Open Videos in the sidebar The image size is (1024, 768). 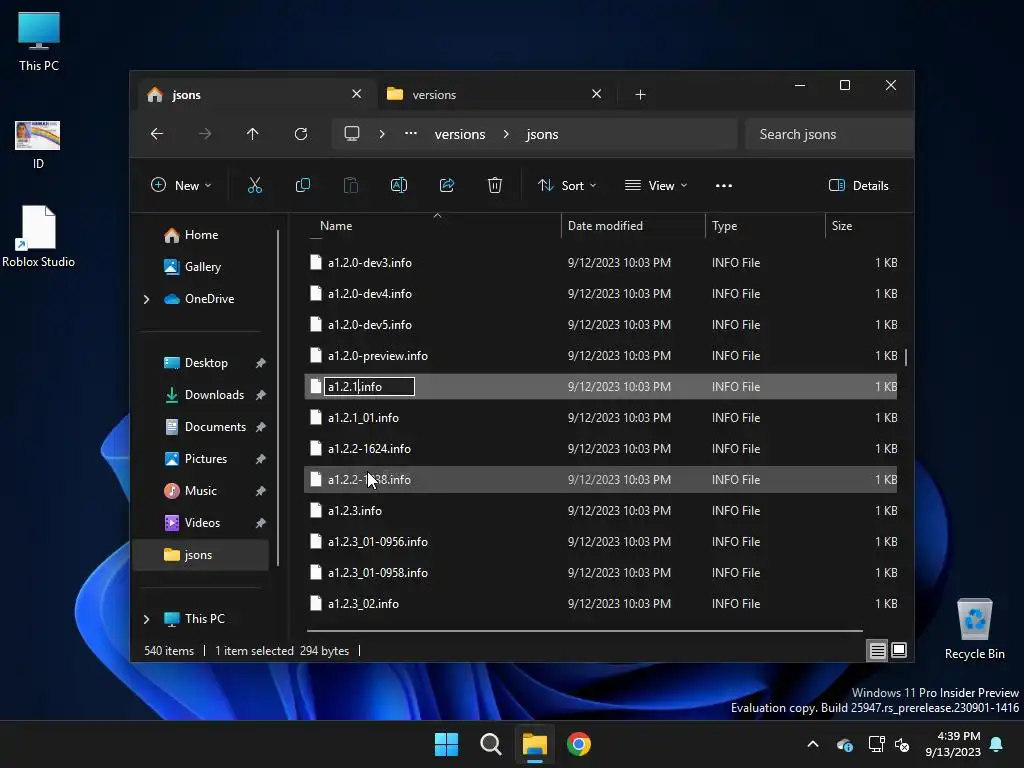coord(200,522)
